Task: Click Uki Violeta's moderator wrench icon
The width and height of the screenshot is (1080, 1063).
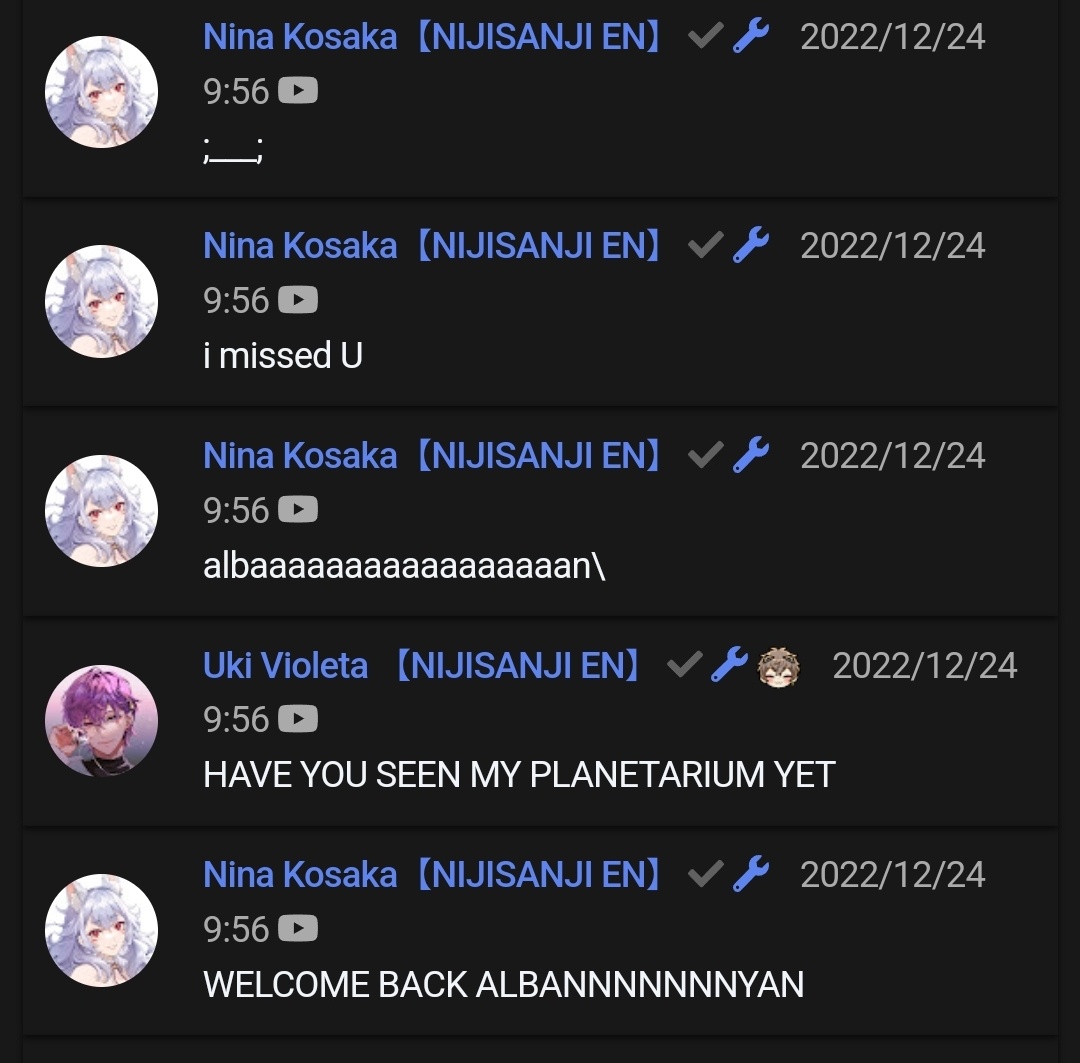Action: pos(729,664)
